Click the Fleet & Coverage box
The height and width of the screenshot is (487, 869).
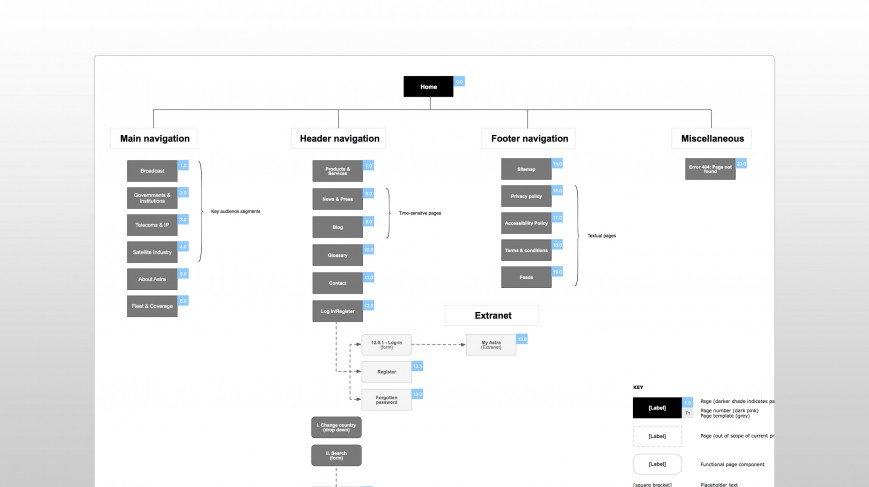152,306
